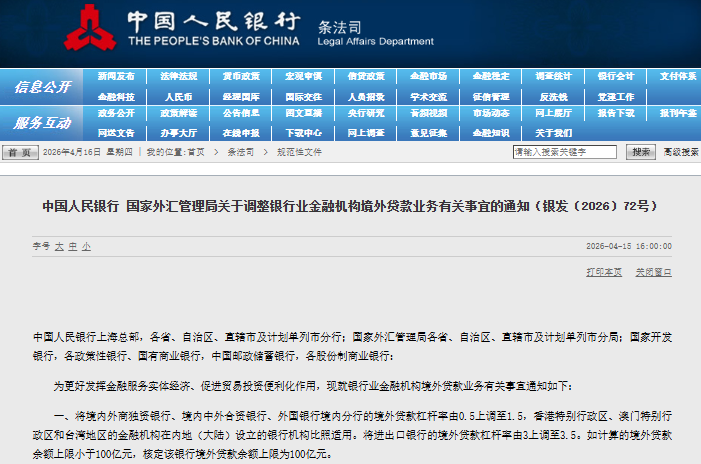This screenshot has height=464, width=701.
Task: Open the 新闻发布 menu item
Action: coord(116,76)
